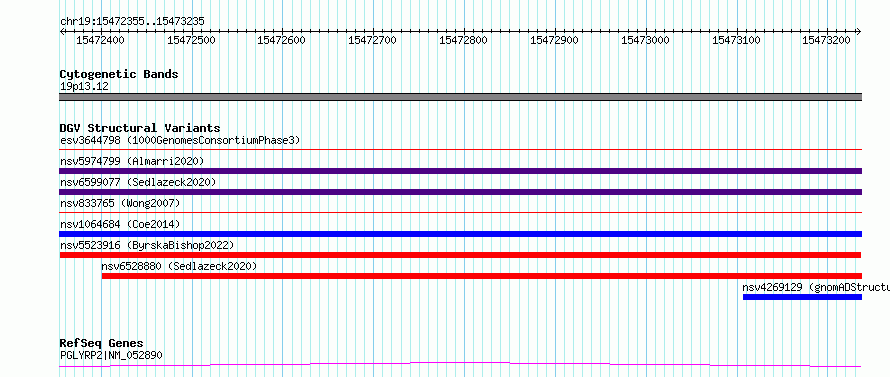
Task: Select variant label nsv1064684 (Coe2014)
Action: (x=120, y=224)
